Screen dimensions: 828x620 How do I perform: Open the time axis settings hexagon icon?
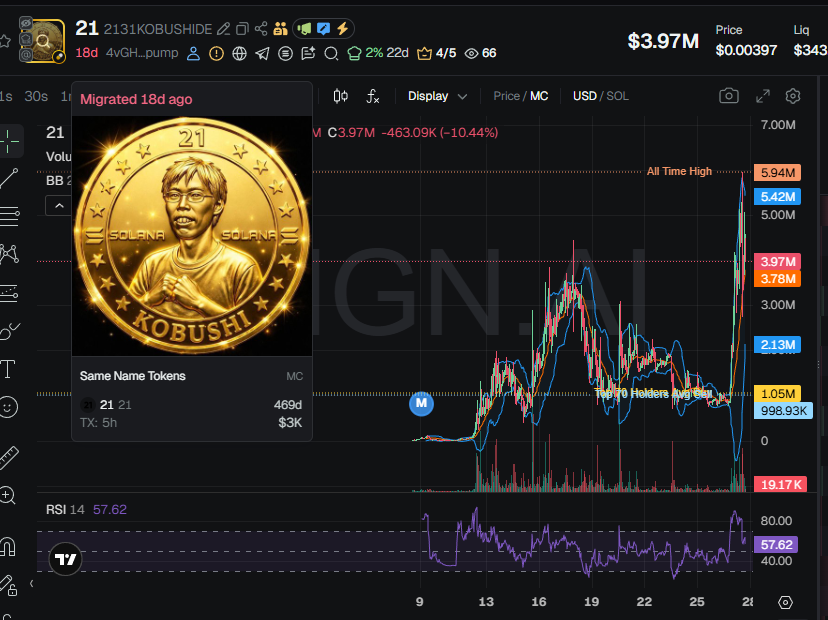click(x=785, y=602)
